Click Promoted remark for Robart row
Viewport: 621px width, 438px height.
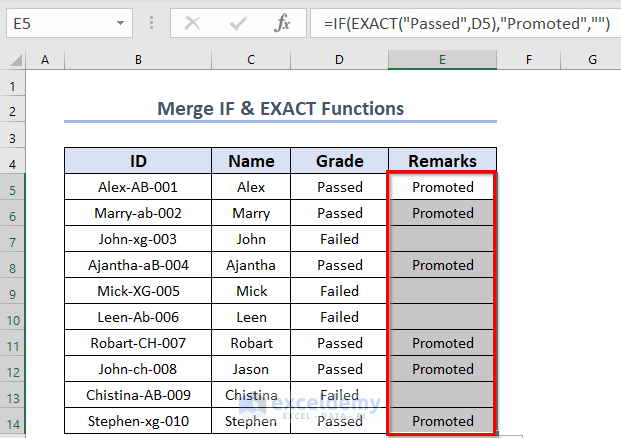(442, 343)
